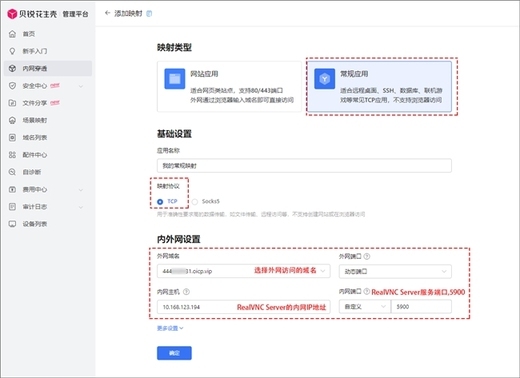Click the cube icon for 内网穿透
This screenshot has height=378, width=520.
click(12, 68)
